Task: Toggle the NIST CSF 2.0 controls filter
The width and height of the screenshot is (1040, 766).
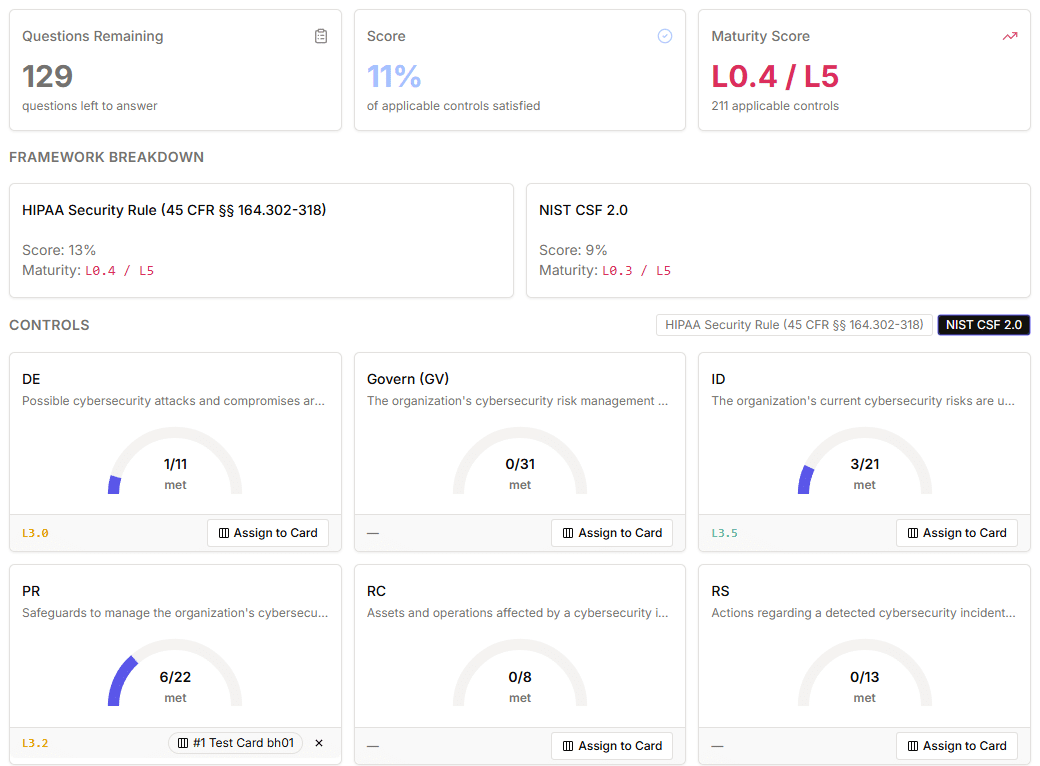Action: click(x=983, y=324)
